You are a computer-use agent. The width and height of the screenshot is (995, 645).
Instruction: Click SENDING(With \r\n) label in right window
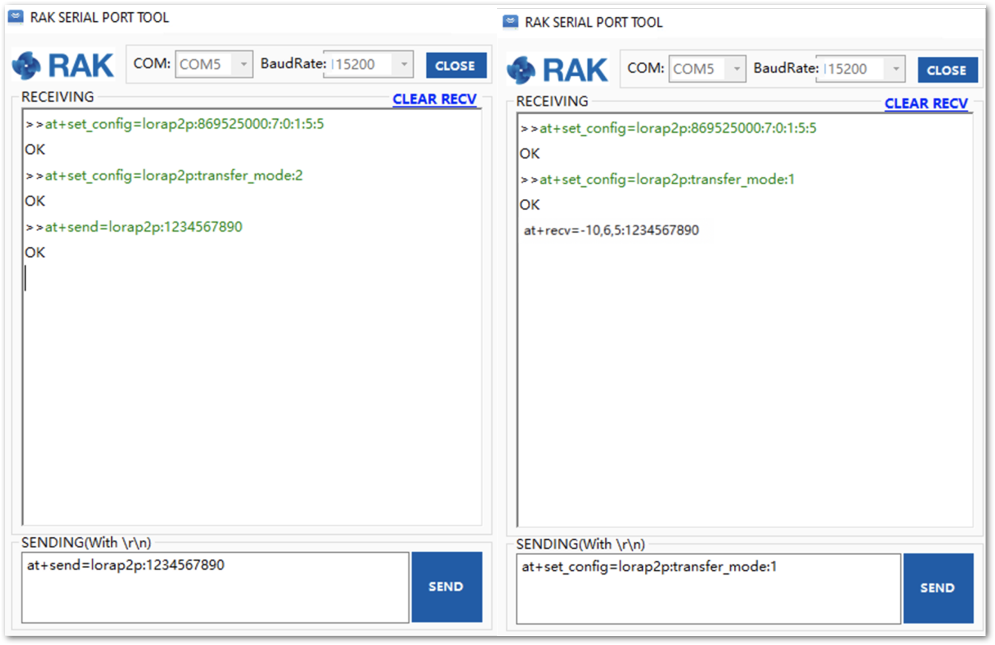pyautogui.click(x=581, y=544)
